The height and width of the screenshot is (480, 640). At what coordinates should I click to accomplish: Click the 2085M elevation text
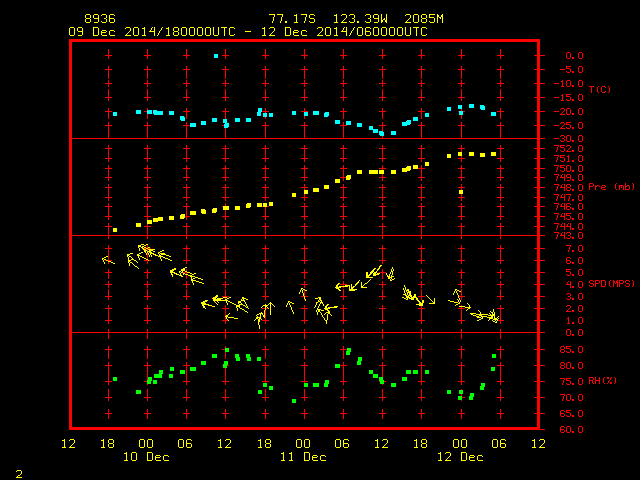pyautogui.click(x=424, y=19)
